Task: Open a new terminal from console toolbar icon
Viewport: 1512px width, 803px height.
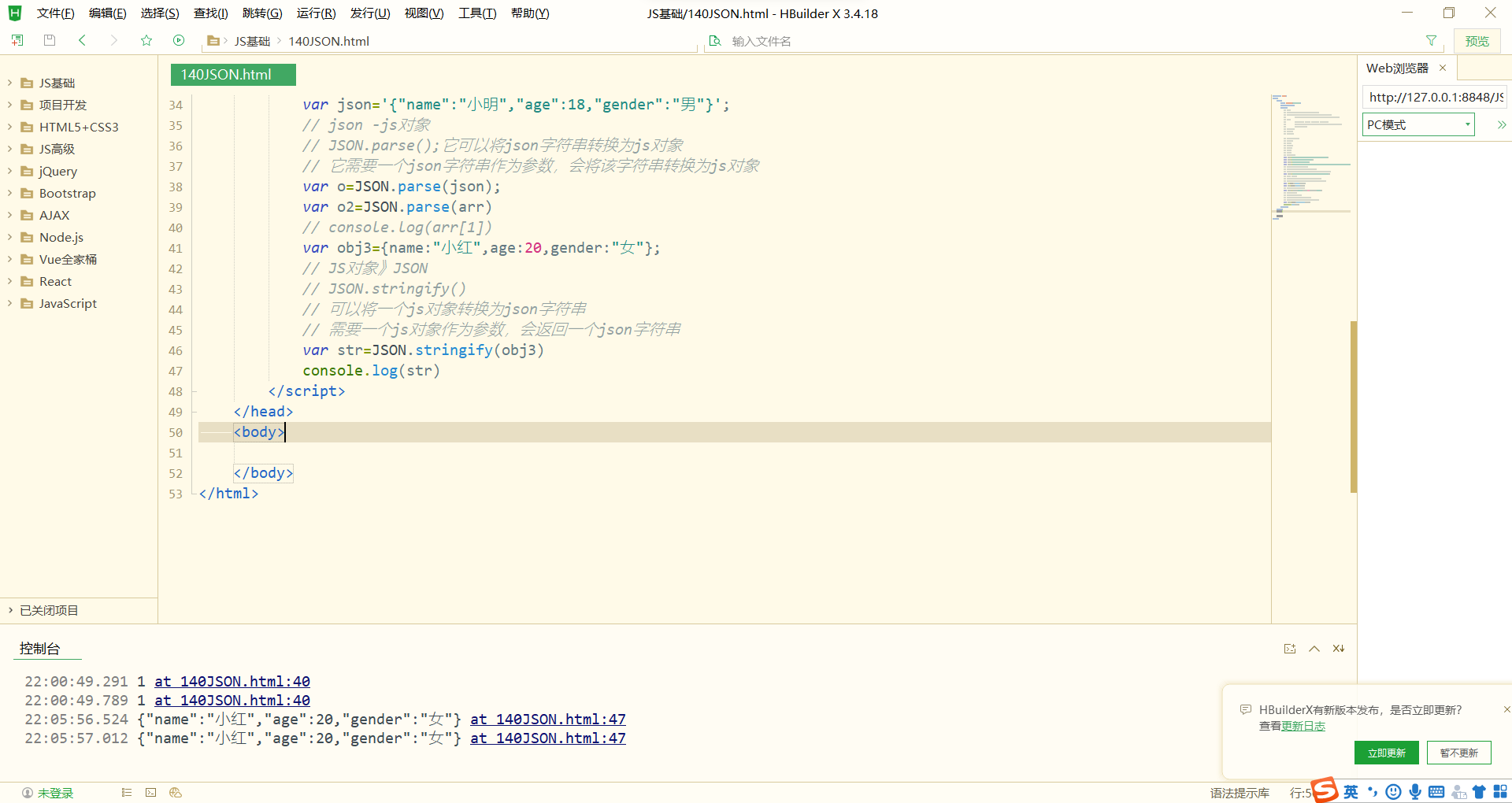Action: tap(1290, 648)
